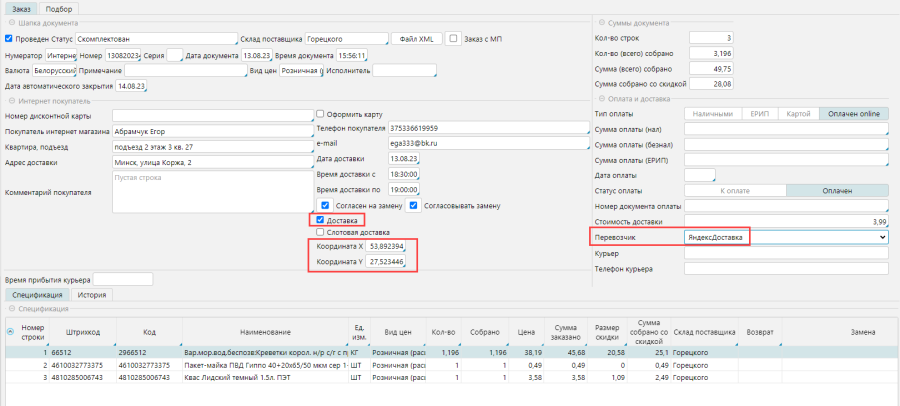Click the Курьер input field
Image resolution: width=900 pixels, height=406 pixels.
tap(785, 254)
